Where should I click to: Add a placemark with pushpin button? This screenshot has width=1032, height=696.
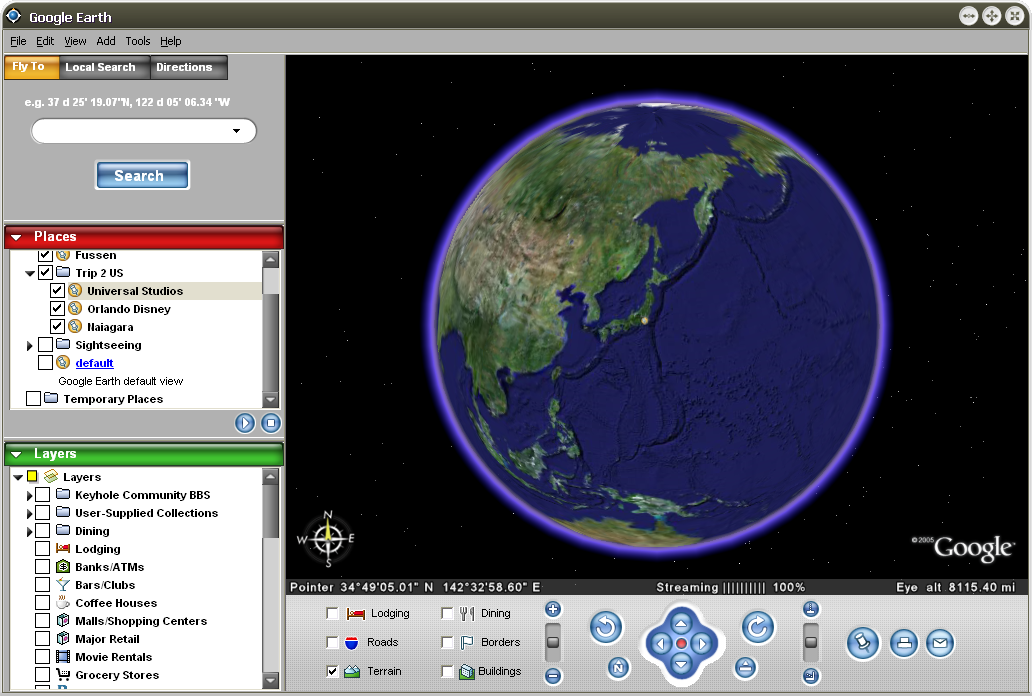[x=862, y=643]
